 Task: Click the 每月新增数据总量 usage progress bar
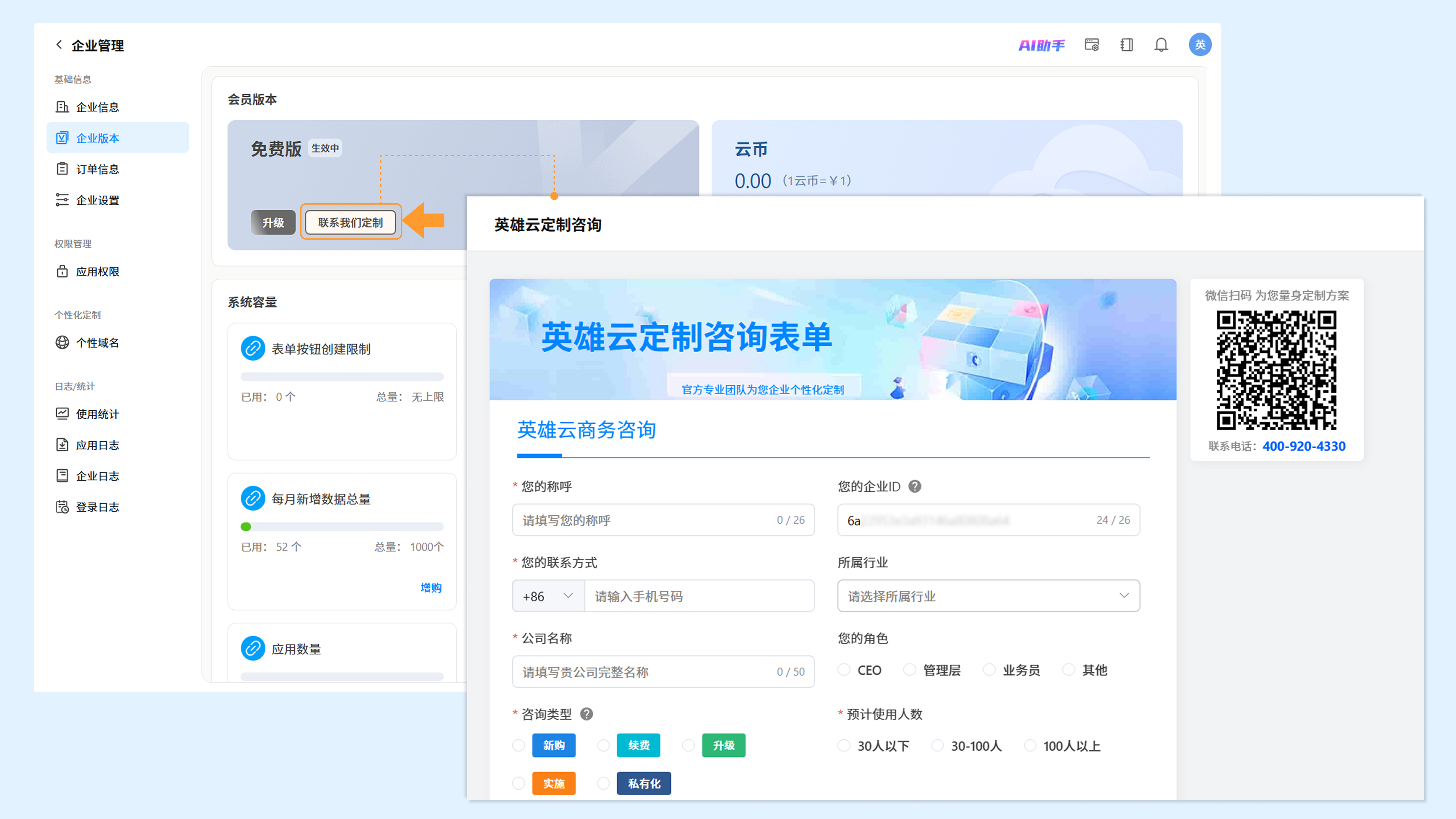point(342,527)
